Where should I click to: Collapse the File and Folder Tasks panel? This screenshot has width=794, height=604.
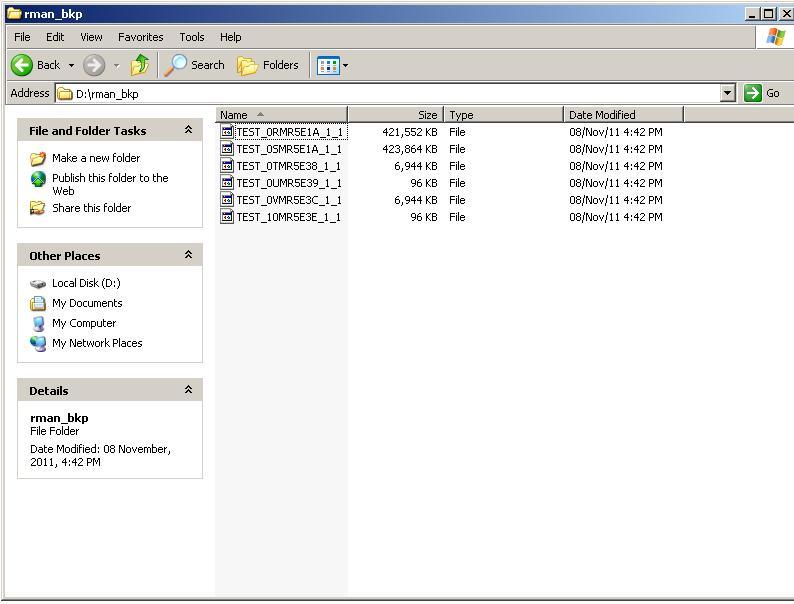[188, 130]
